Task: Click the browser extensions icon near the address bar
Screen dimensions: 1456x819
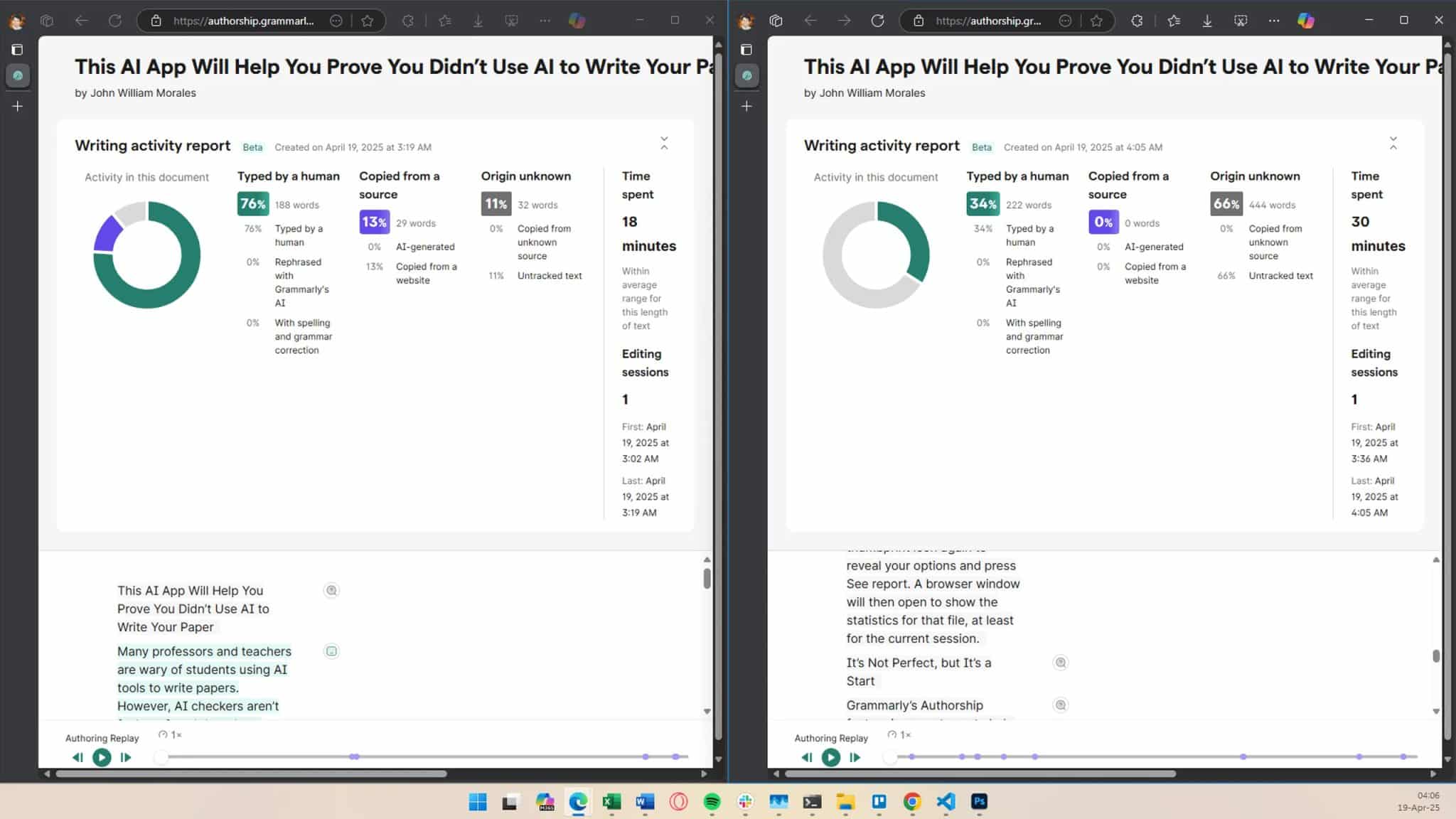Action: [x=408, y=21]
